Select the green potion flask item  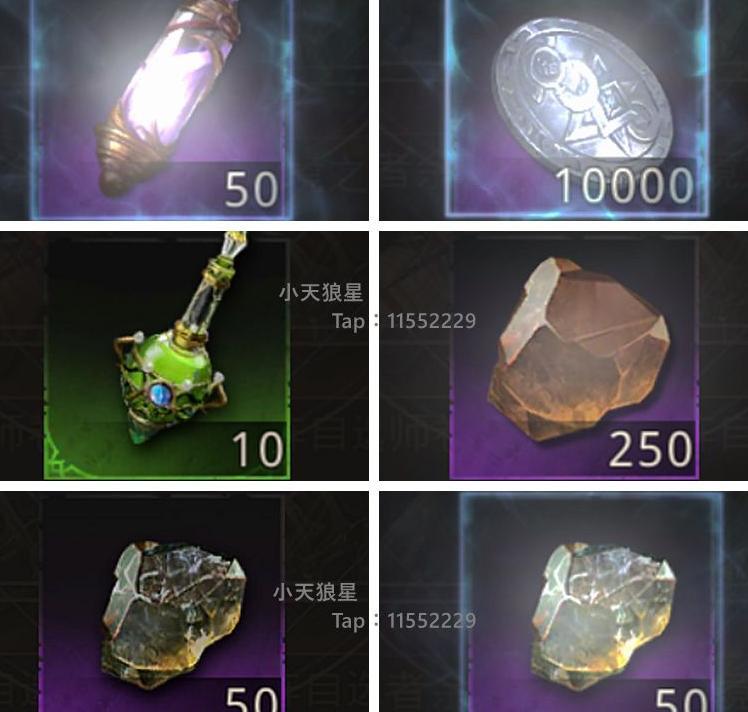(x=174, y=341)
